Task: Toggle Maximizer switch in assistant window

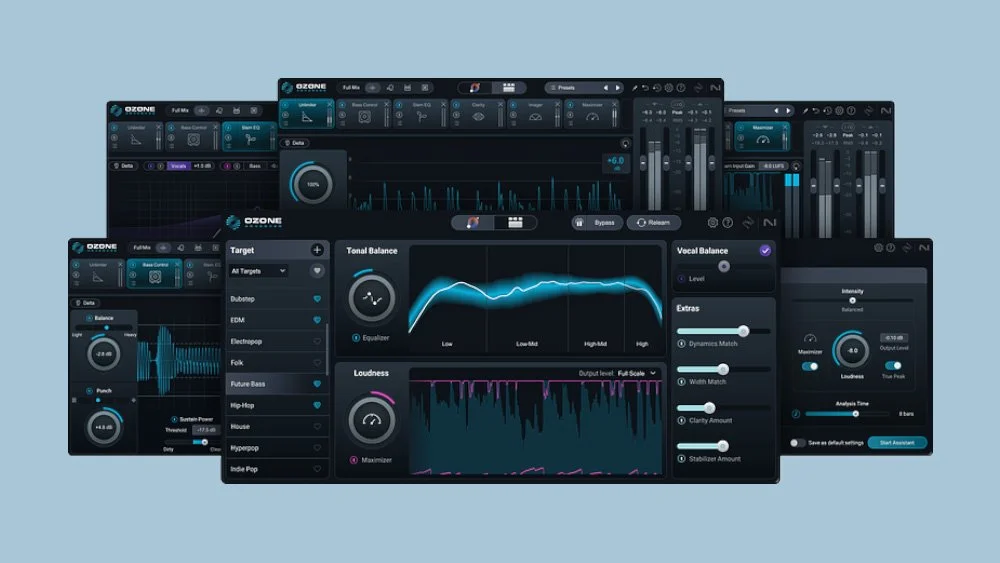Action: (x=810, y=367)
